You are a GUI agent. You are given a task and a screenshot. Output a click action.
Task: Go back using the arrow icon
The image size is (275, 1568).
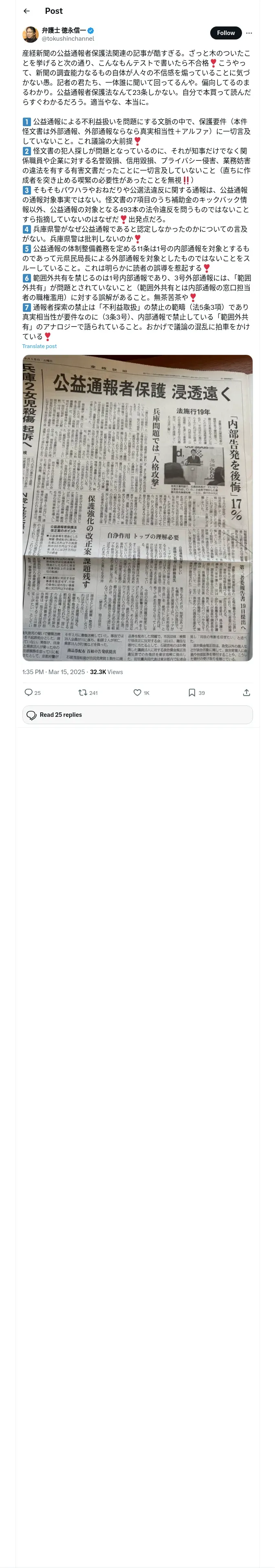click(26, 11)
